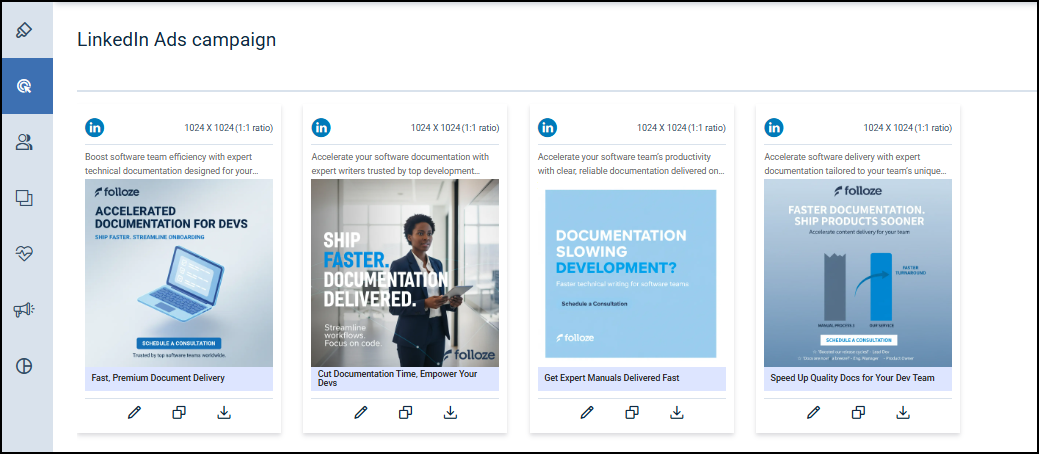1039x454 pixels.
Task: Download the 'Cut Documentation Time' ad
Action: 451,412
